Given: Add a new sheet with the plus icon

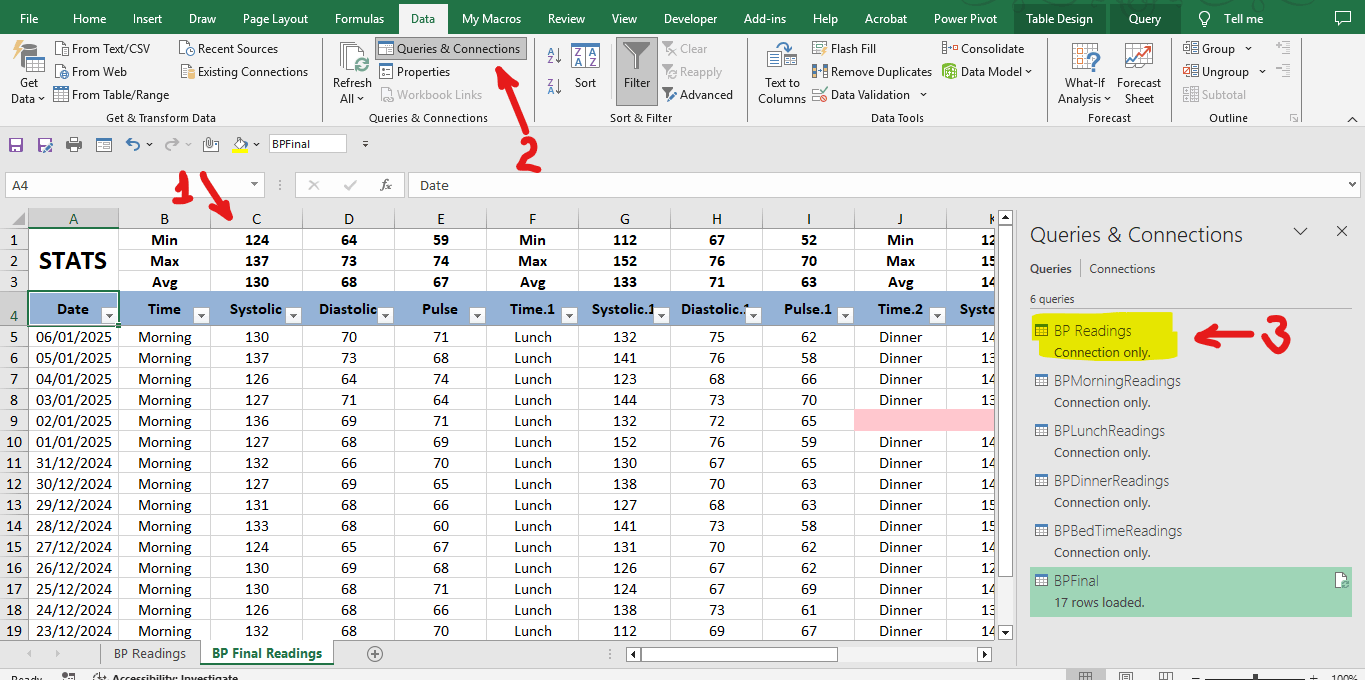Looking at the screenshot, I should [375, 653].
